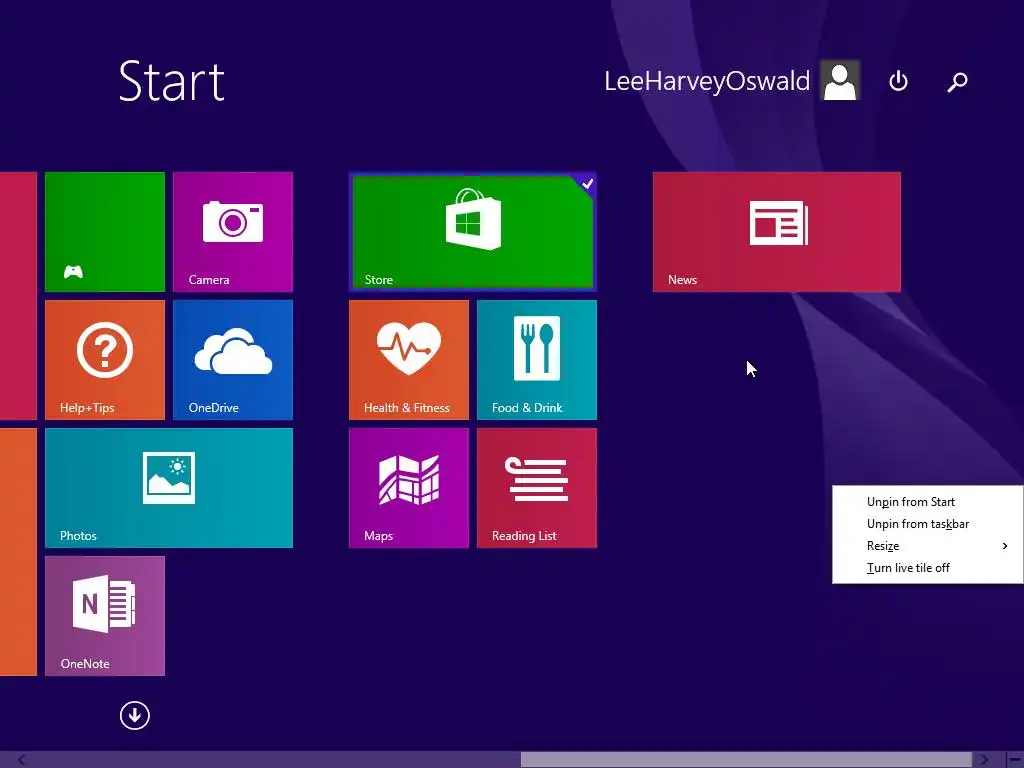Expand the Resize submenu arrow

pos(1005,546)
